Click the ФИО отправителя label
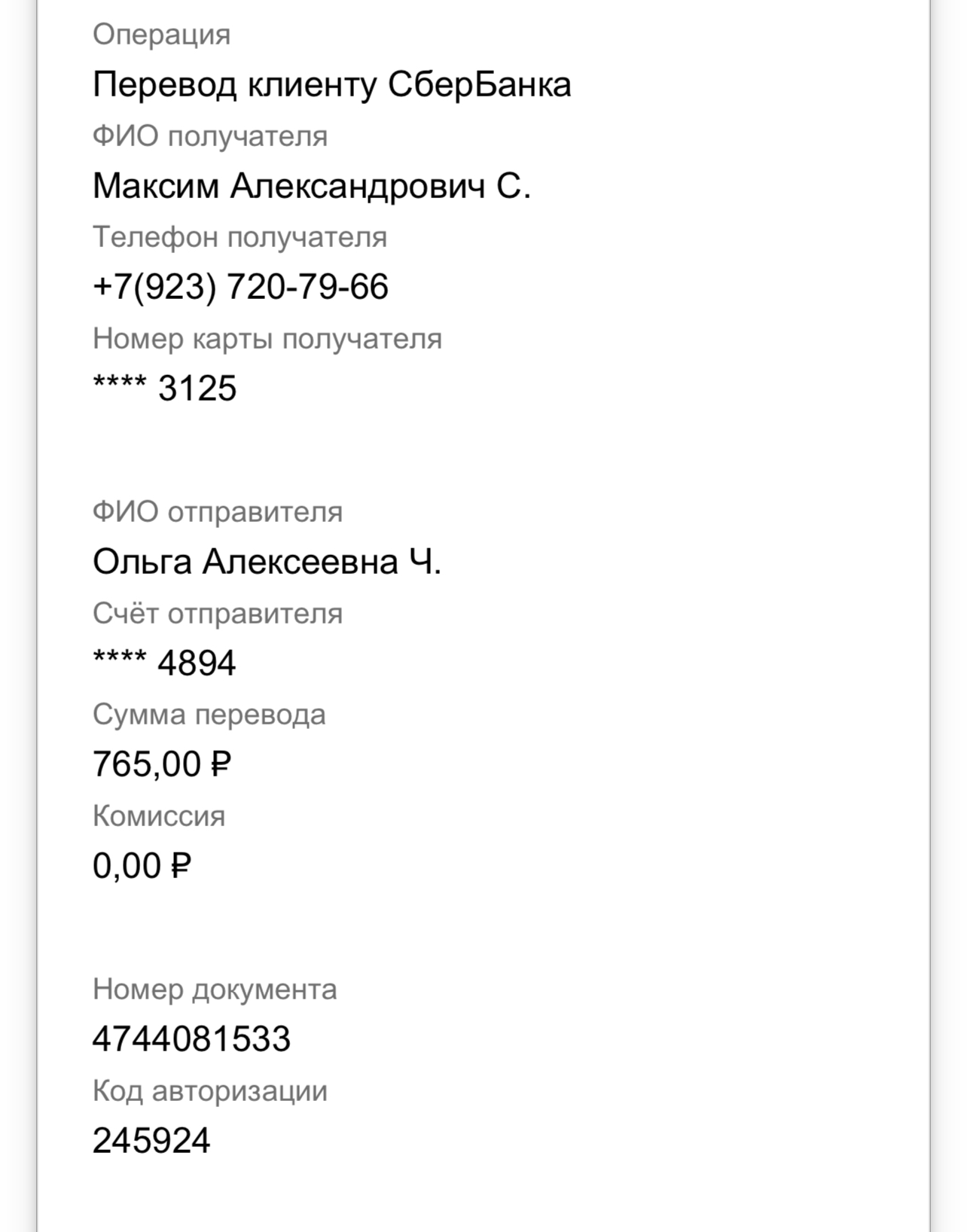 tap(218, 512)
